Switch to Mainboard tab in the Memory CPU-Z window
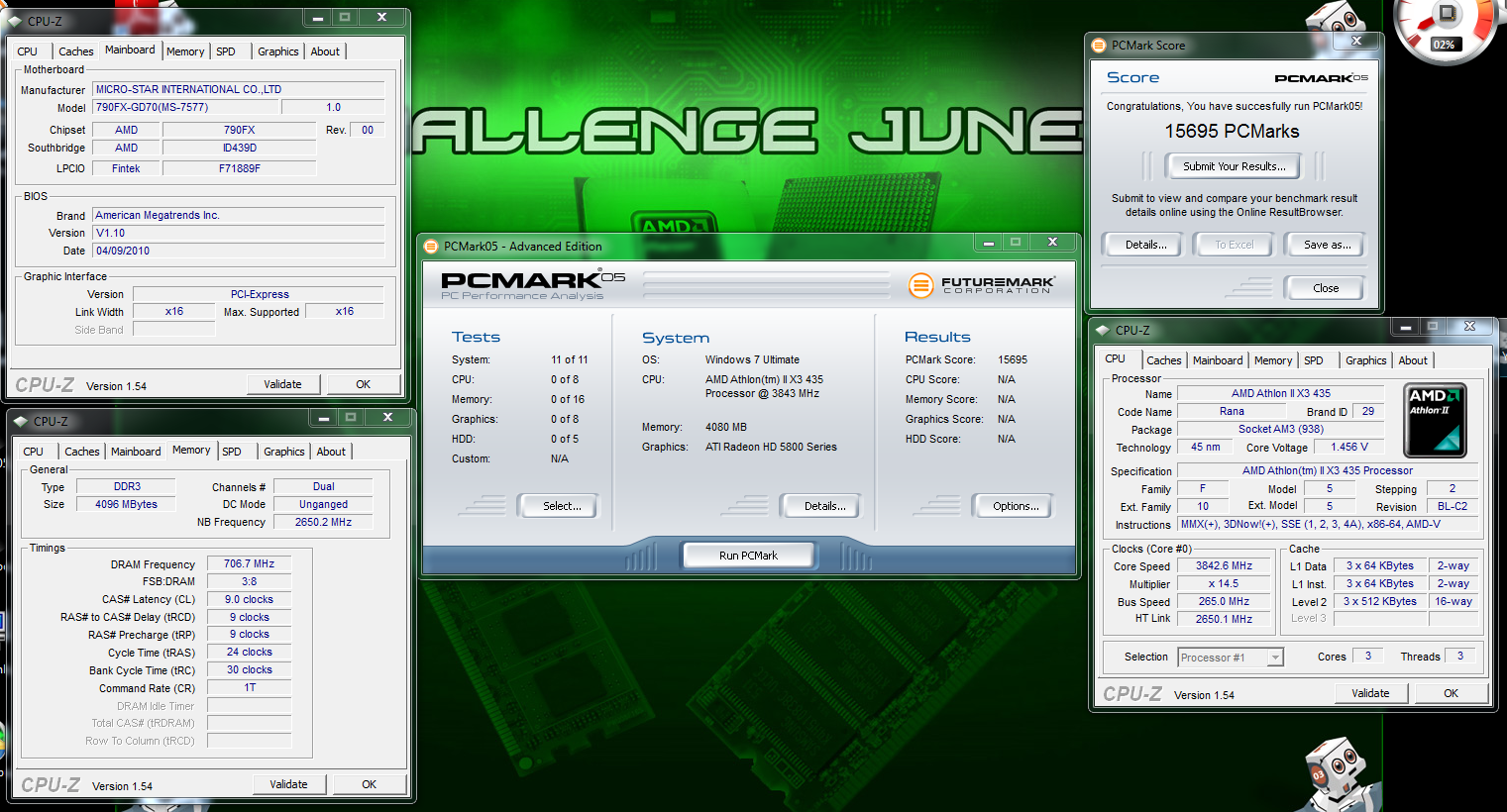This screenshot has height=812, width=1507. click(136, 452)
